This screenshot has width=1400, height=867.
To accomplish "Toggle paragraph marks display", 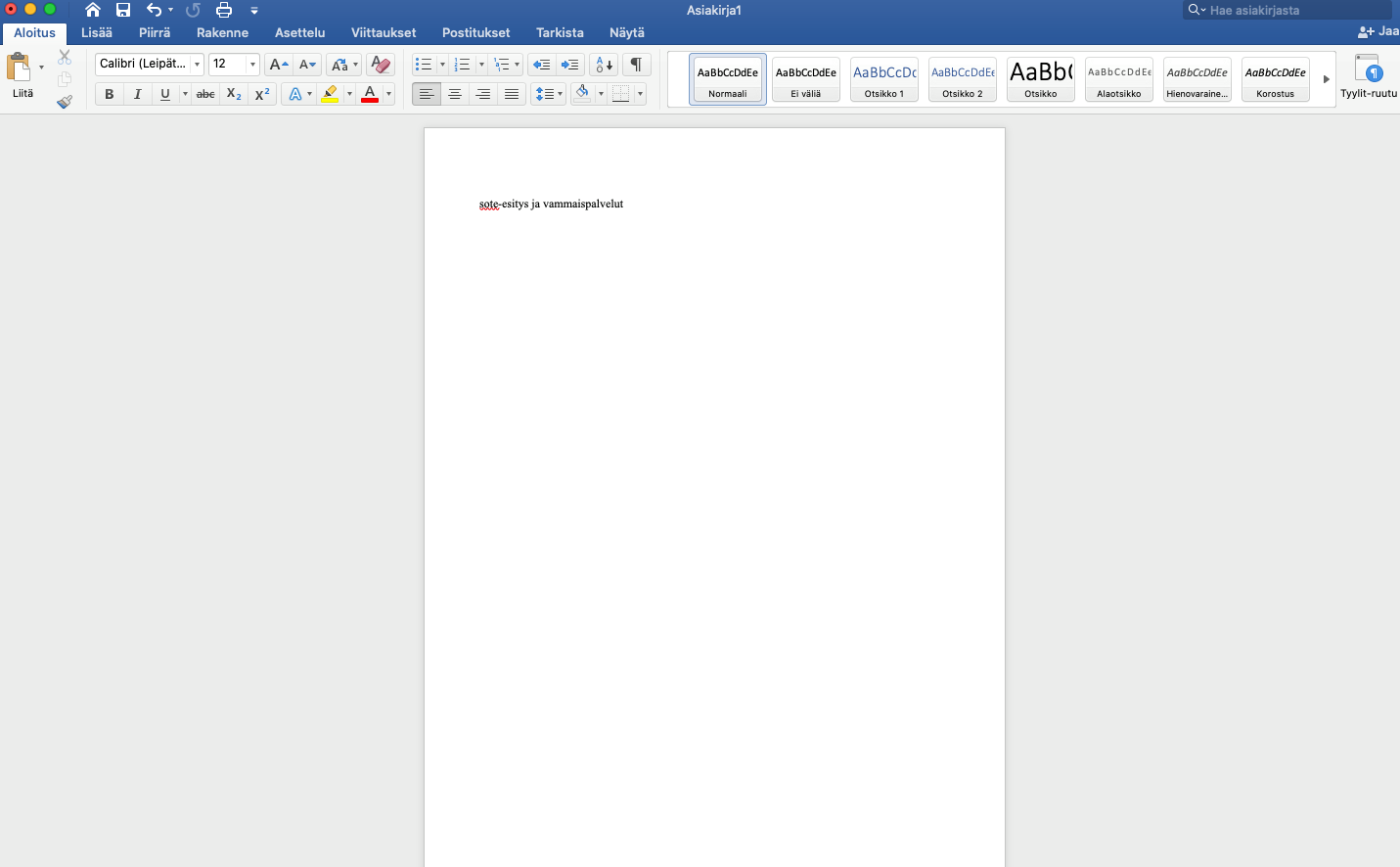I will tap(636, 65).
